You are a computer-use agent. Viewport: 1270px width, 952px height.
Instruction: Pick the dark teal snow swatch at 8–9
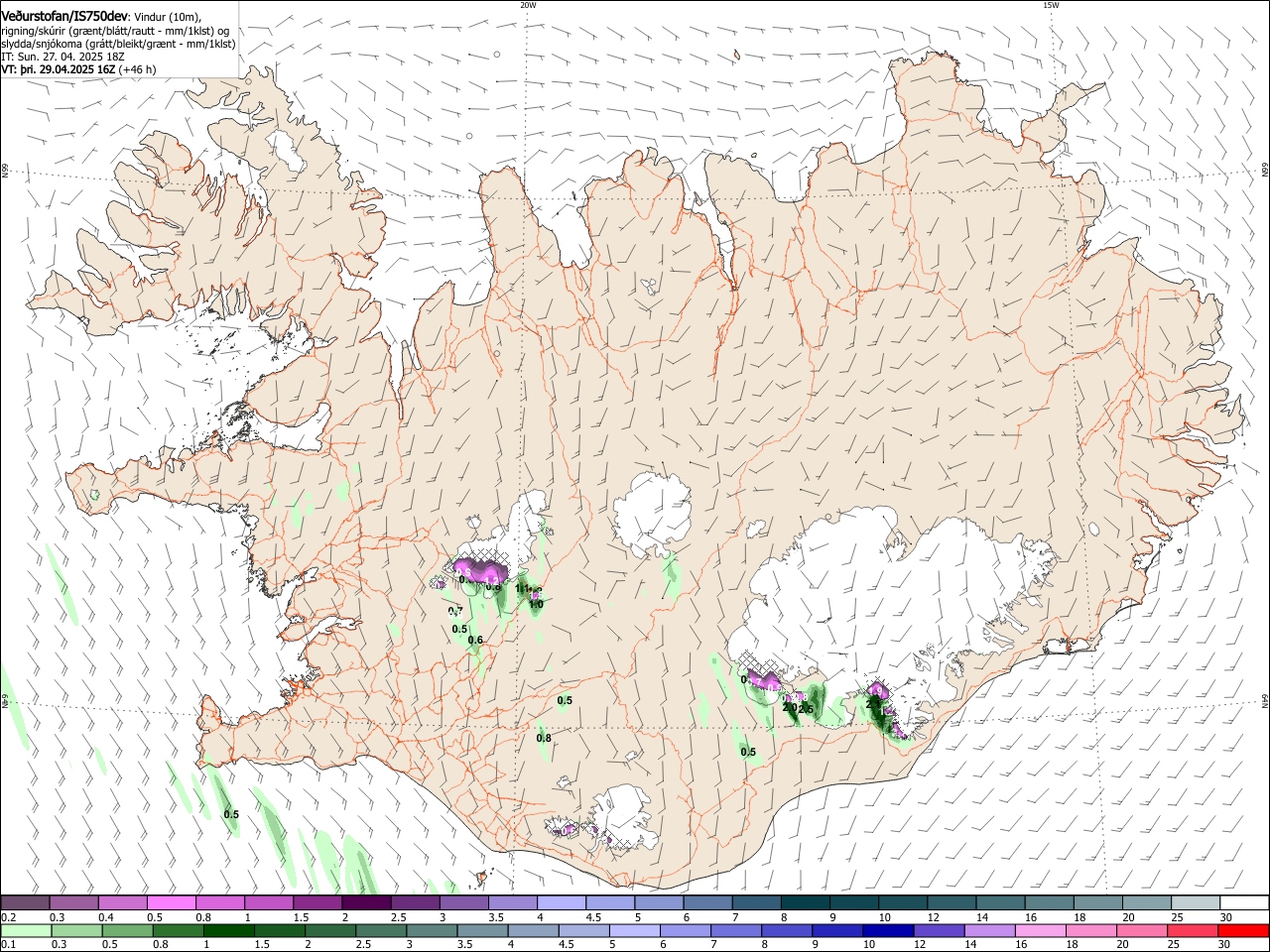pyautogui.click(x=805, y=903)
